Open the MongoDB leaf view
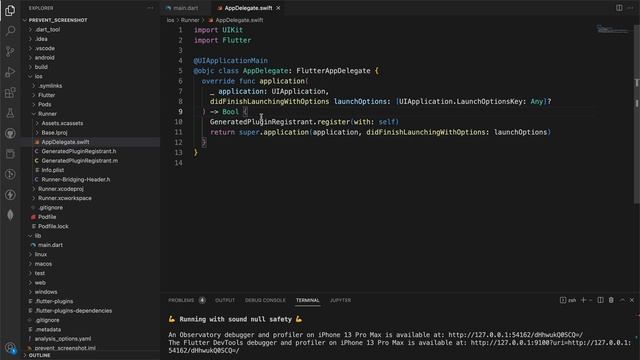Viewport: 640px width, 360px height. point(10,215)
